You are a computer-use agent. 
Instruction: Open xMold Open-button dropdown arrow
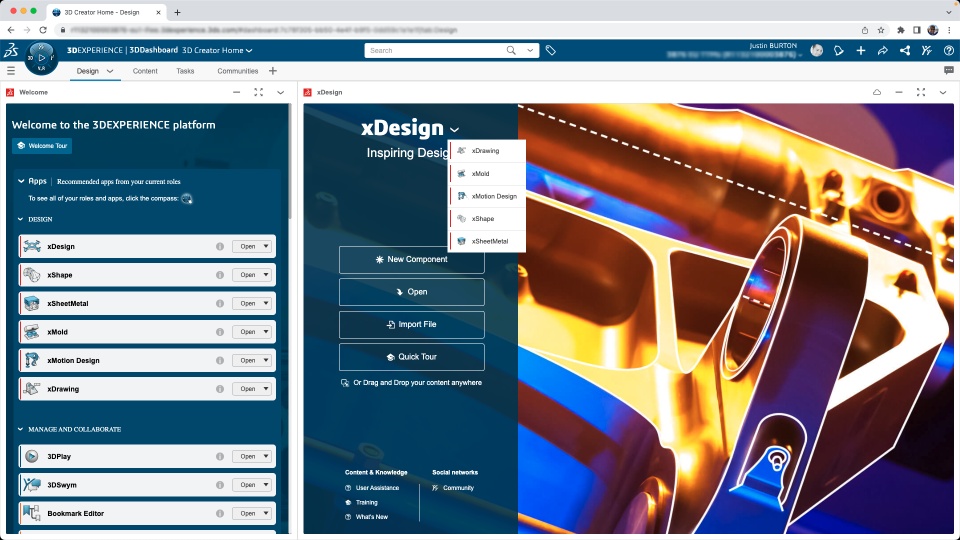tap(266, 332)
